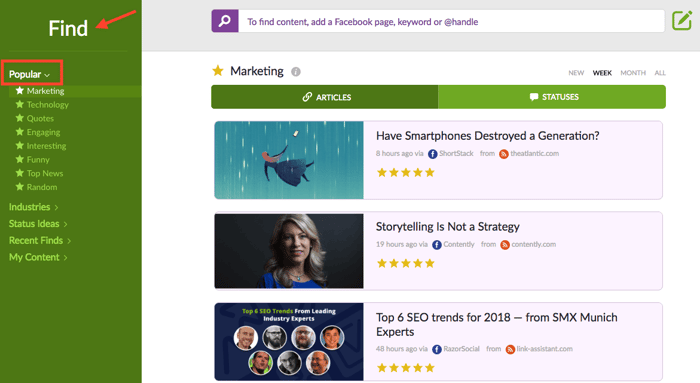This screenshot has height=383, width=700.
Task: Click the Contently Facebook icon
Action: pos(437,245)
